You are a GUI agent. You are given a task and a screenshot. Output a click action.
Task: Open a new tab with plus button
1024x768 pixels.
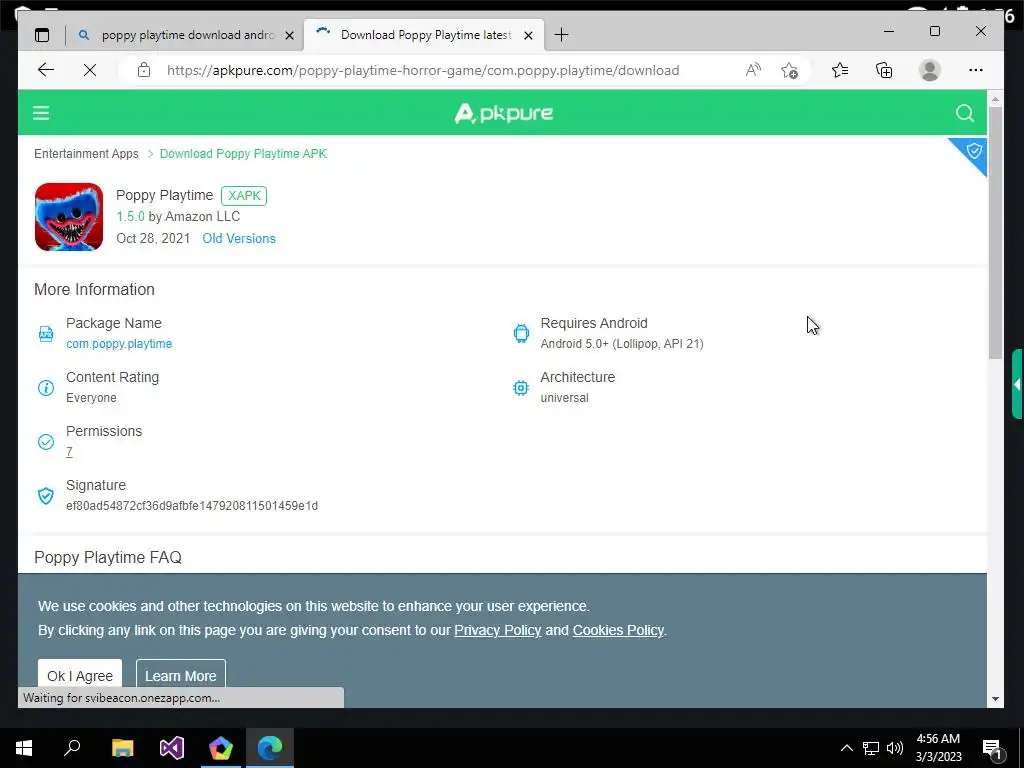click(561, 35)
